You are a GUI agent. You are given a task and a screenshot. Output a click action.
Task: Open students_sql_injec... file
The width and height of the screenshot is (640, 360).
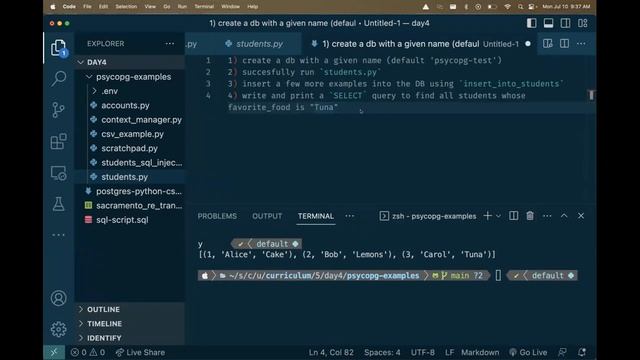(142, 162)
